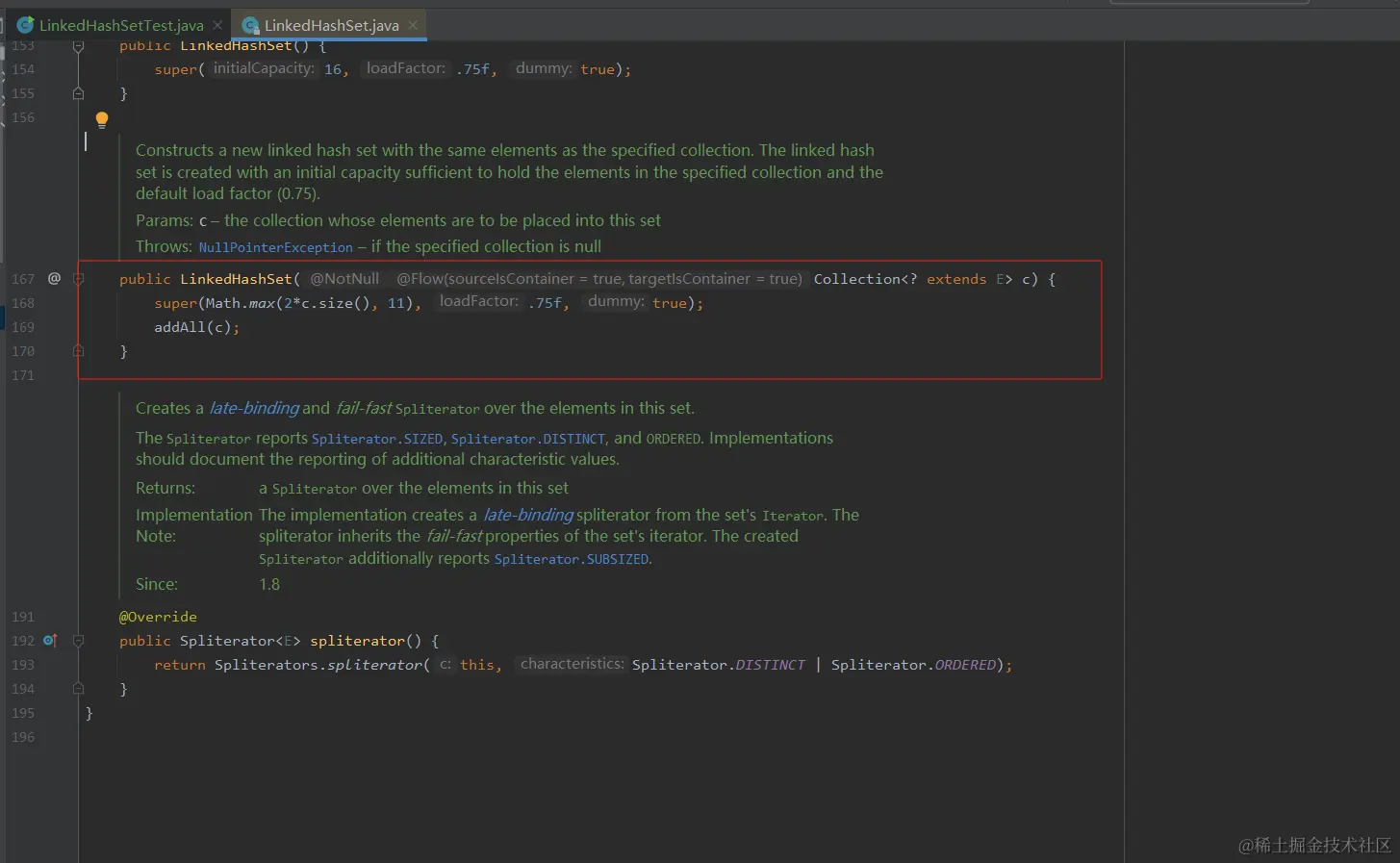Image resolution: width=1400 pixels, height=863 pixels.
Task: Open the NullPointerException doc link
Action: pyautogui.click(x=276, y=247)
